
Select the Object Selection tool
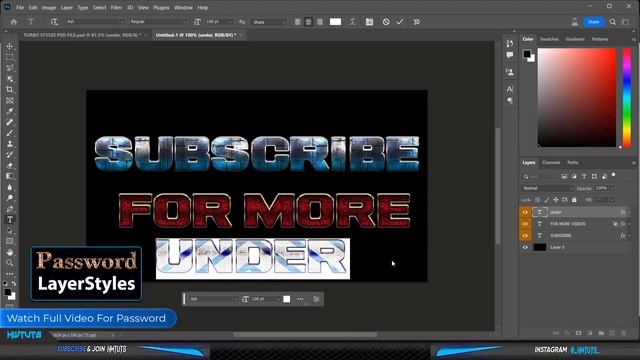[x=9, y=79]
